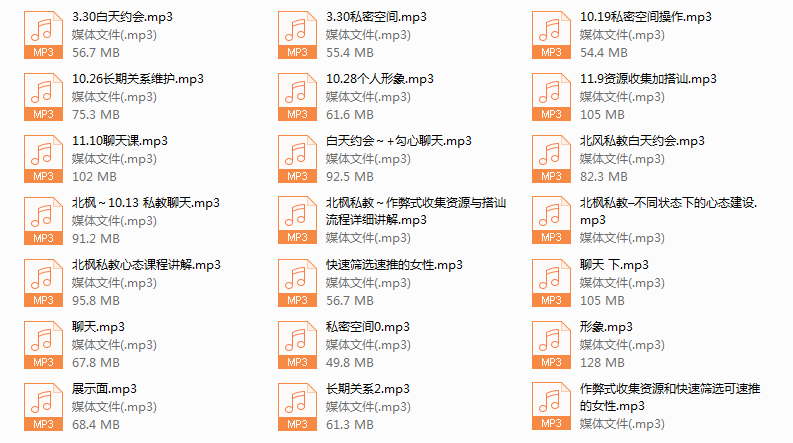Screen dimensions: 793x443
Task: Select the file name 快速筛选速推的女性.mp3
Action: coord(394,265)
